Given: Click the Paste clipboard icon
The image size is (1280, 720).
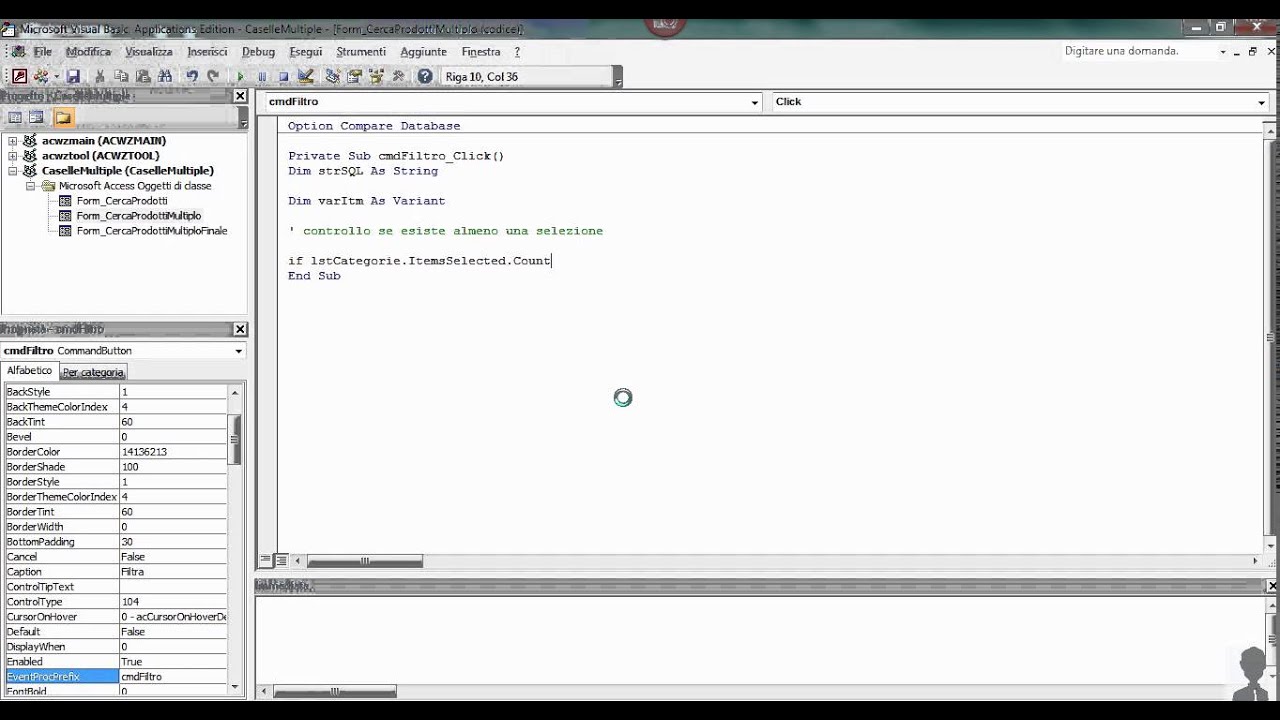Looking at the screenshot, I should 142,76.
